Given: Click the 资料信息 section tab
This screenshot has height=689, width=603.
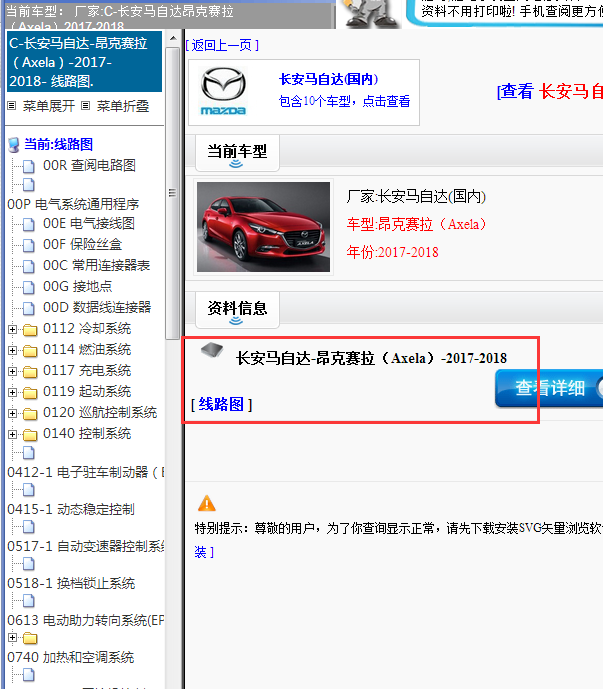Looking at the screenshot, I should tap(237, 310).
